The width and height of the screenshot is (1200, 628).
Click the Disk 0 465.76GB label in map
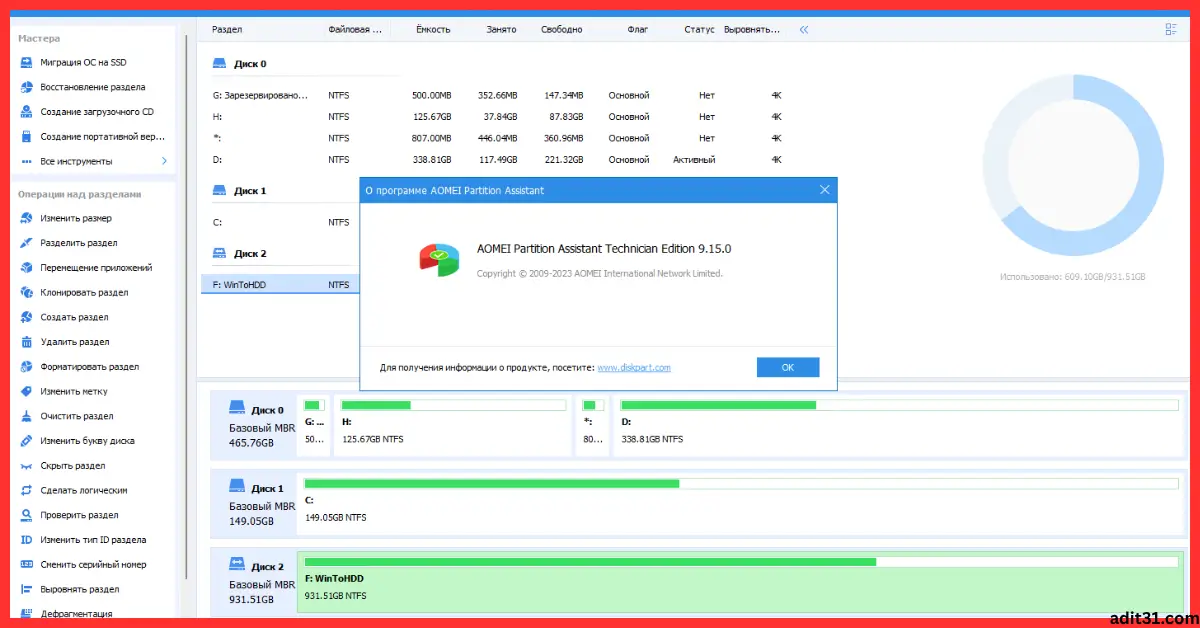(x=256, y=425)
